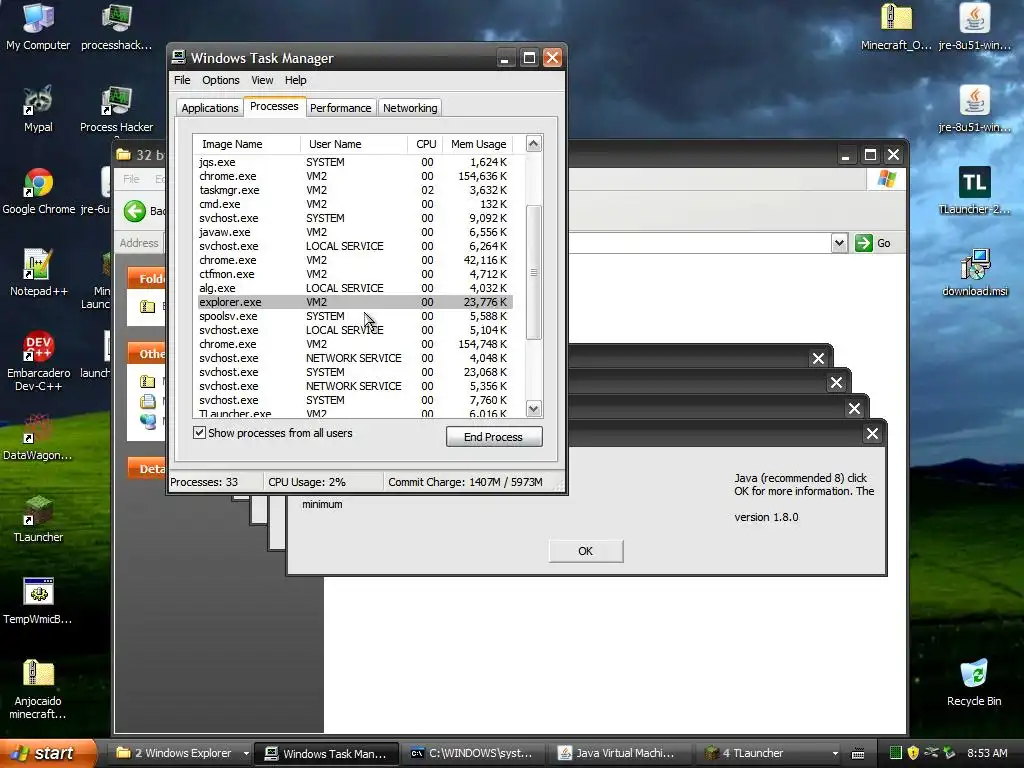Select the jqs.exe process row
The image size is (1024, 768).
(355, 162)
